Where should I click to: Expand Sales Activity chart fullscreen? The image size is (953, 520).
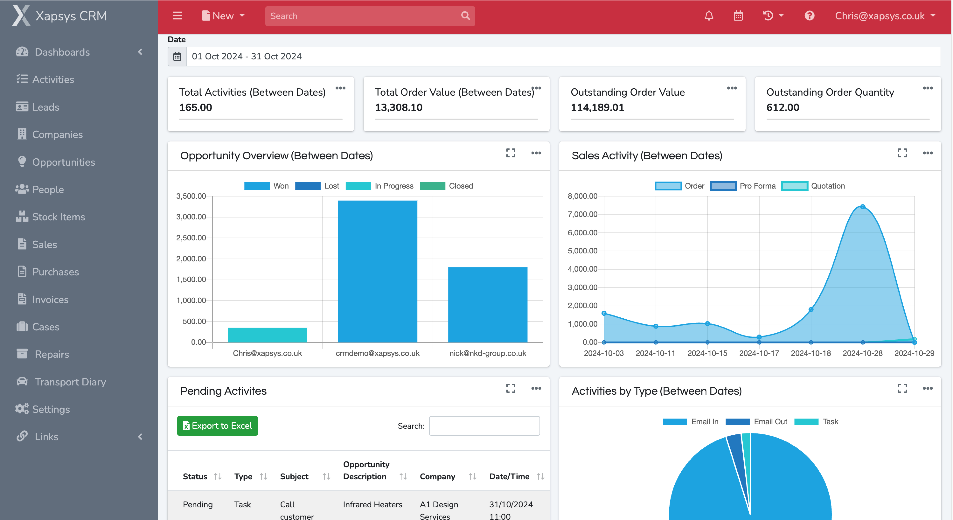[903, 153]
